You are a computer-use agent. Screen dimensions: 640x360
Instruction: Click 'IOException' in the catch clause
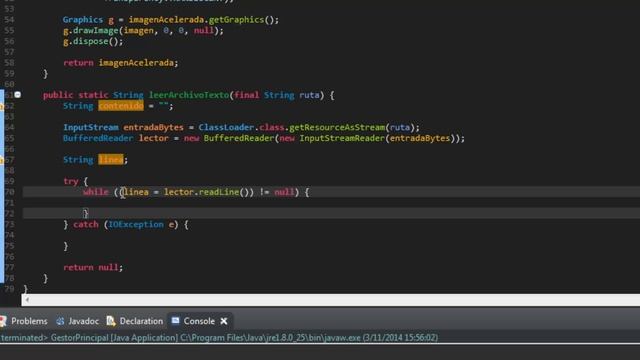pos(136,224)
